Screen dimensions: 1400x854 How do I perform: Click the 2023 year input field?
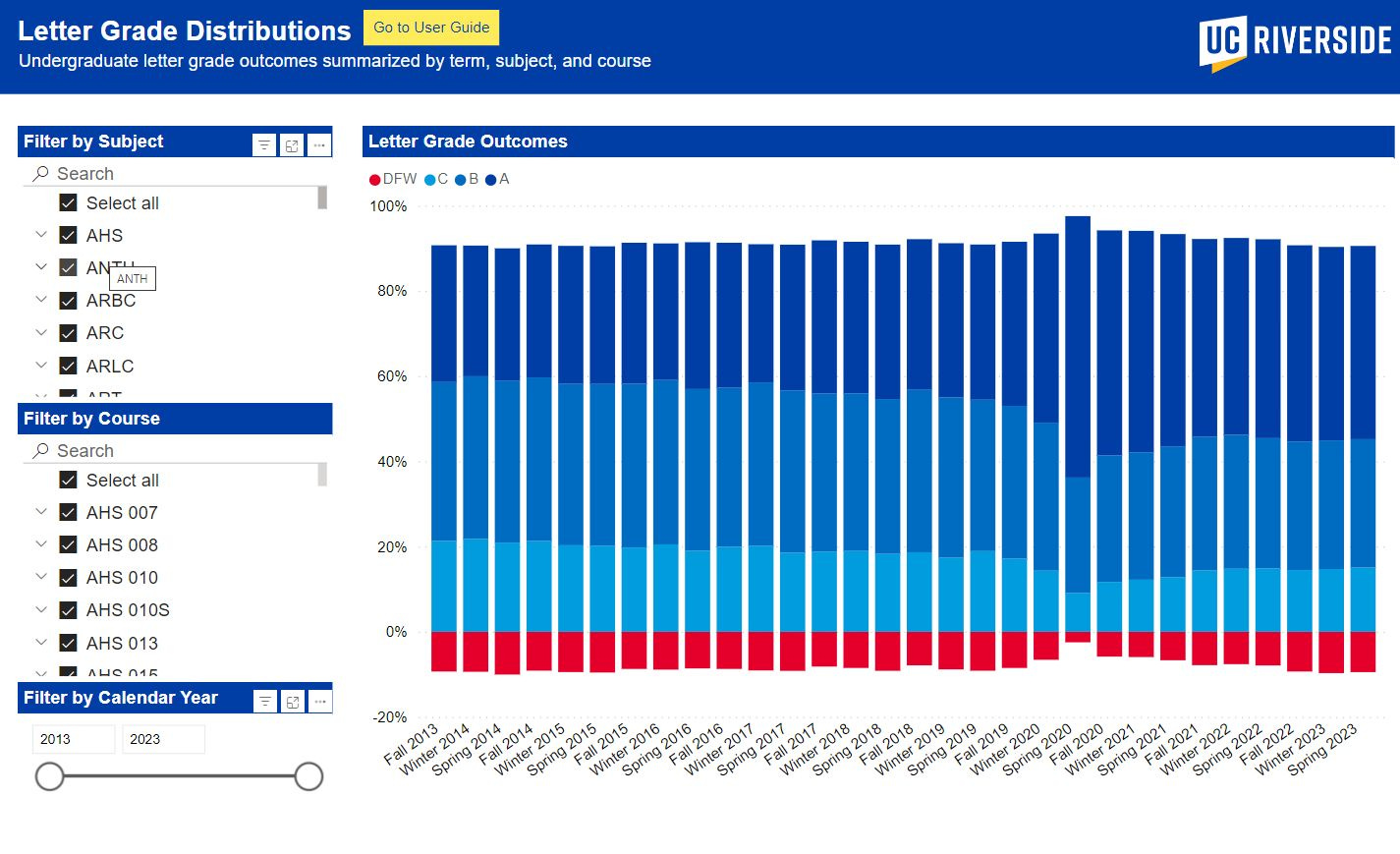click(x=163, y=739)
